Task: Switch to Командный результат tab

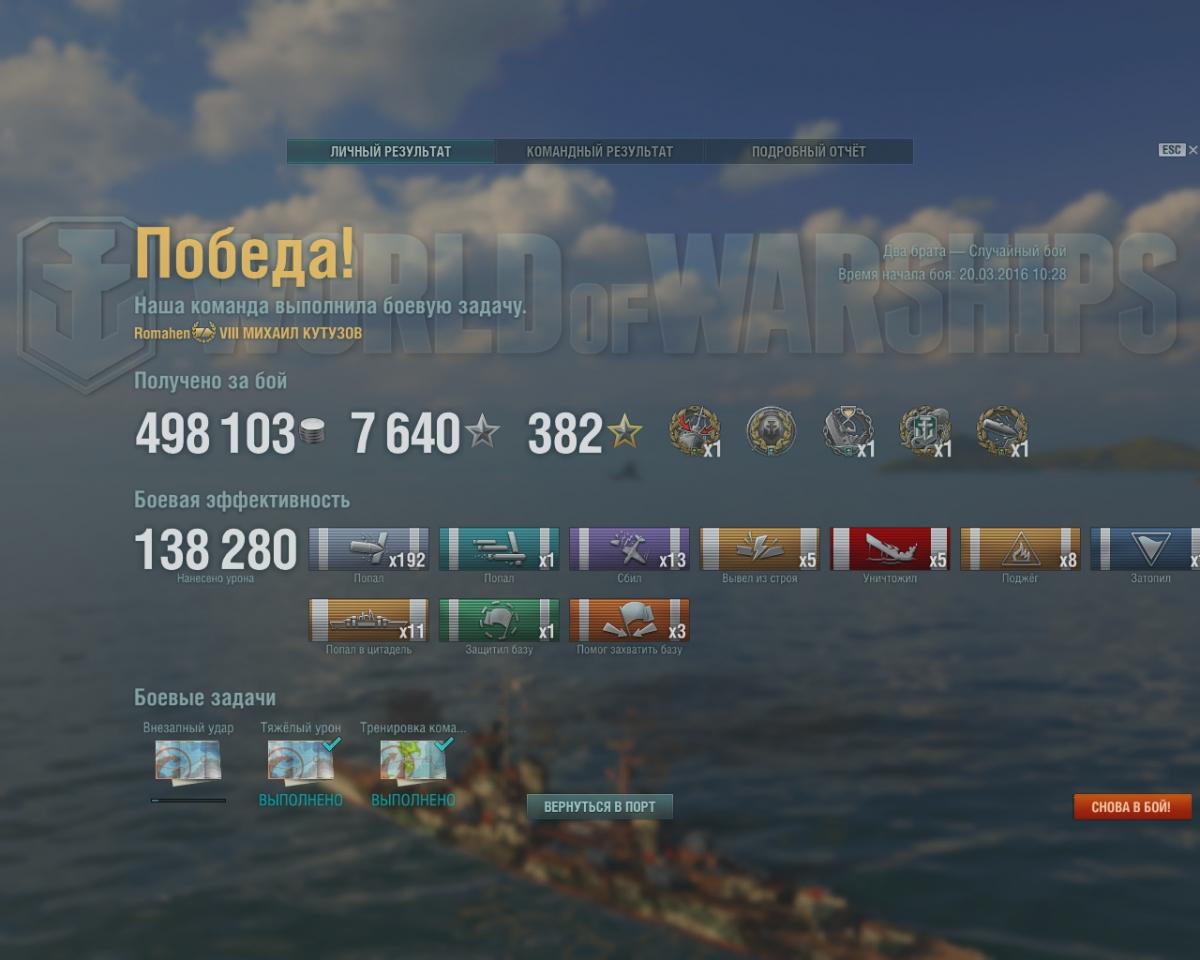Action: [x=600, y=152]
